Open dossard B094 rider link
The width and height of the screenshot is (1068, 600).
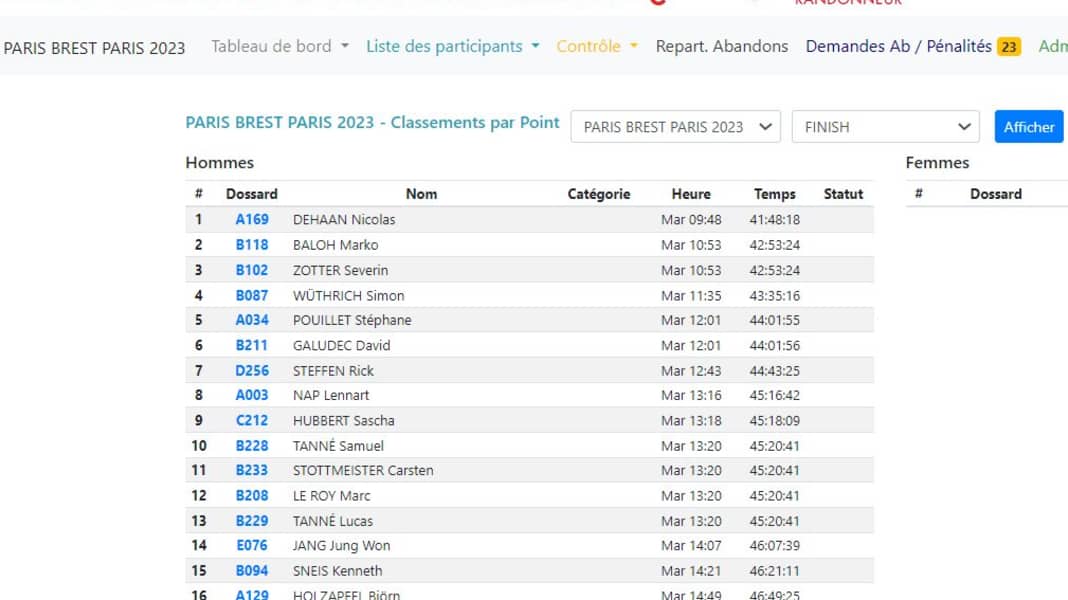point(252,570)
